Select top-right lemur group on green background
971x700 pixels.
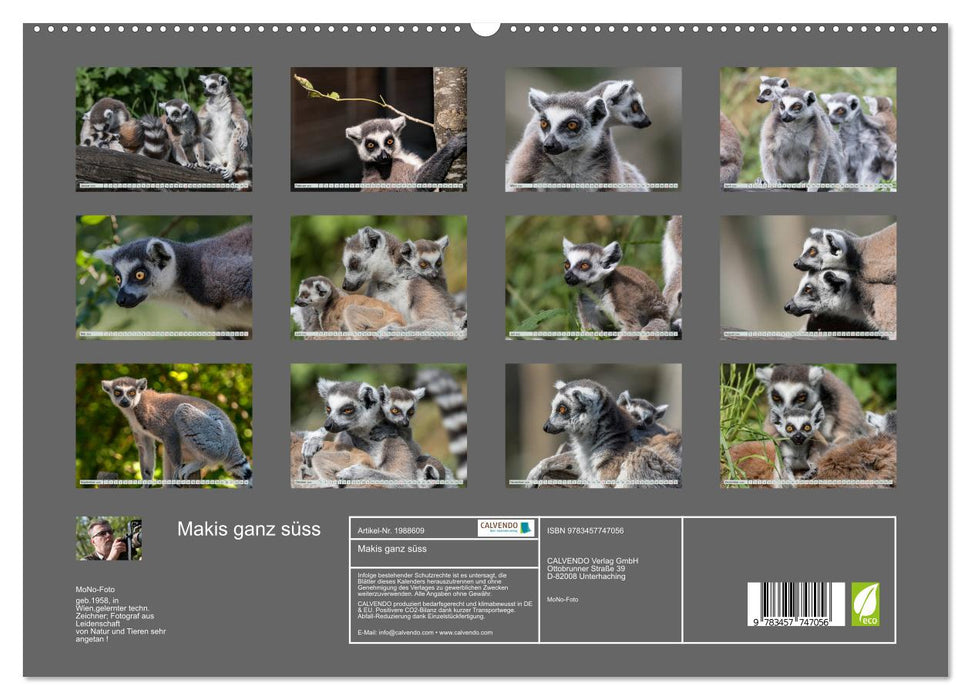click(808, 129)
